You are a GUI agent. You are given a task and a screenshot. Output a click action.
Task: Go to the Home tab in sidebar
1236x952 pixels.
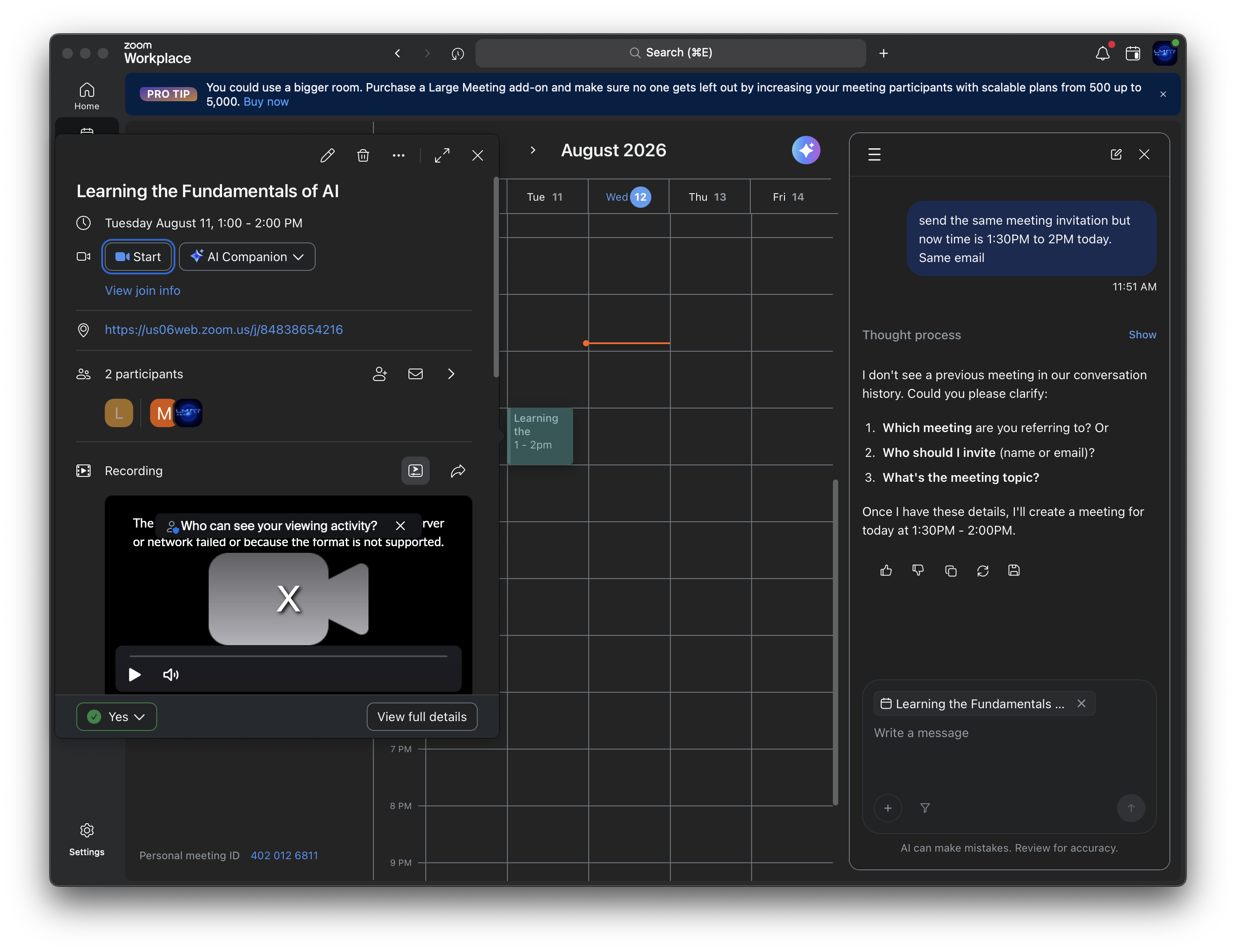coord(87,95)
